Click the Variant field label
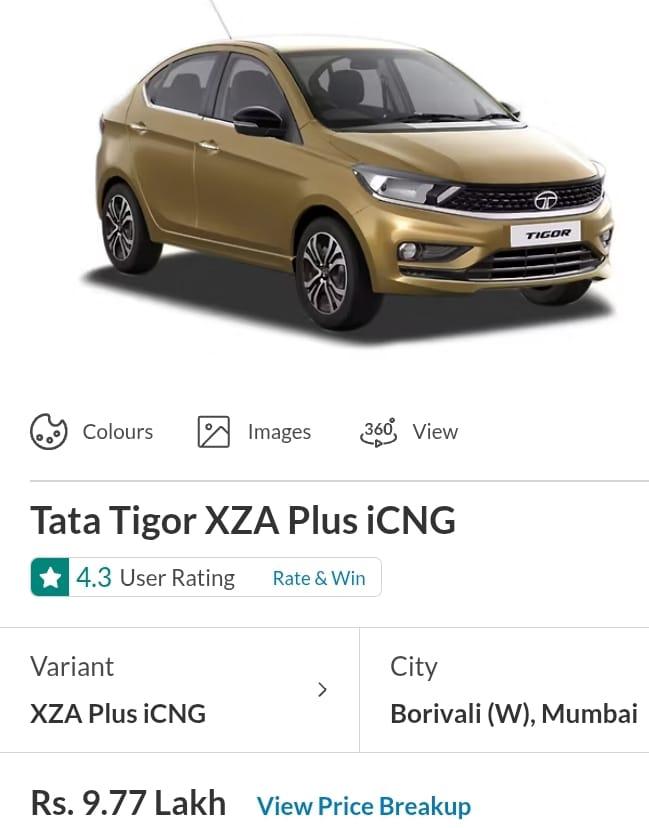Viewport: 649px width, 828px height. coord(72,666)
